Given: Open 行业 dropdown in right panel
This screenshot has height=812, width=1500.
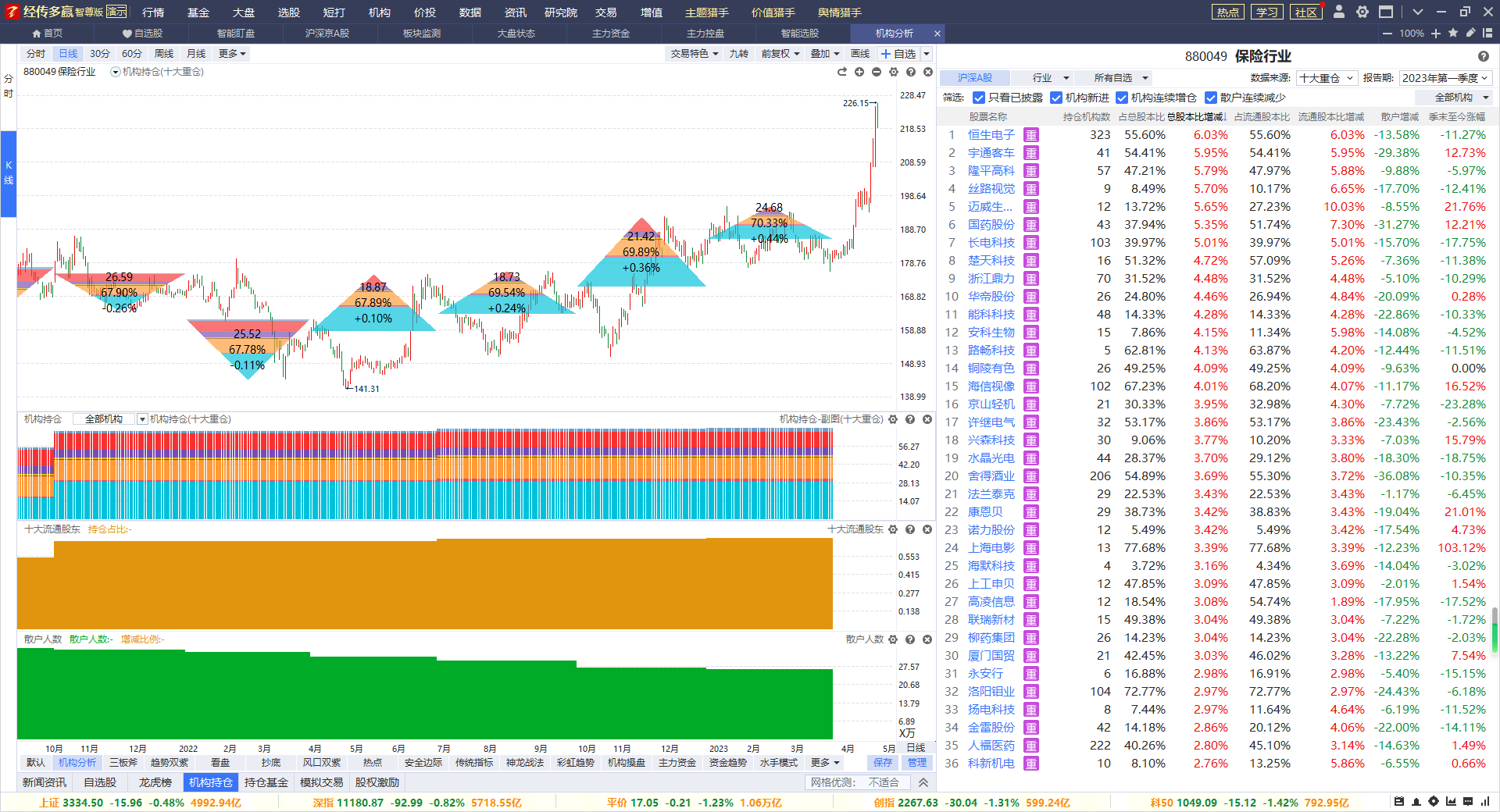Looking at the screenshot, I should pyautogui.click(x=1042, y=78).
